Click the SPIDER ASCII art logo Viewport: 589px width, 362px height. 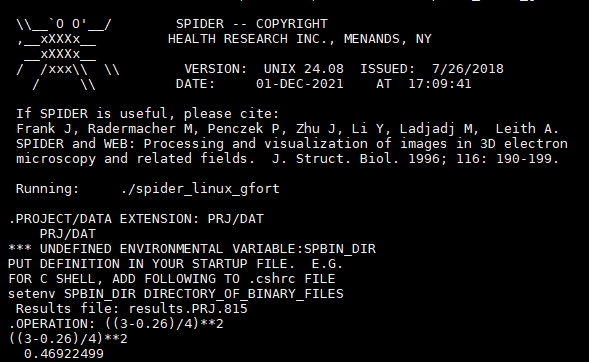point(68,54)
